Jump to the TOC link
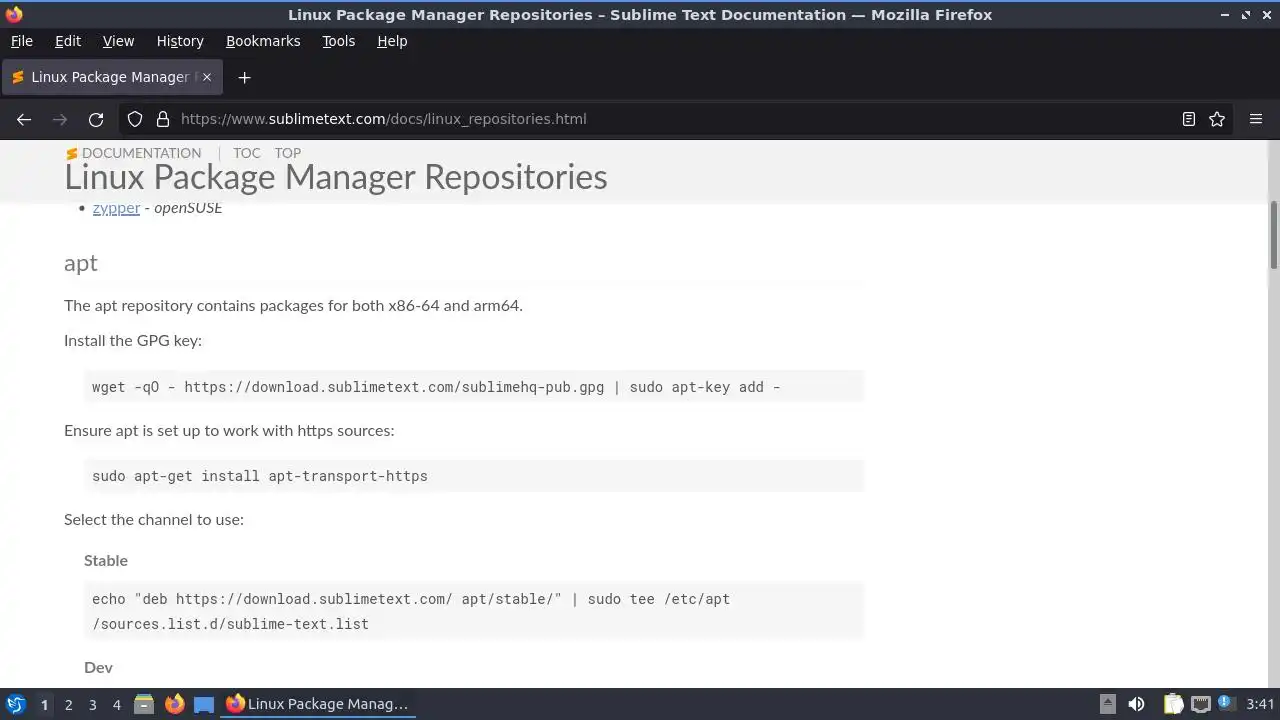 point(247,153)
